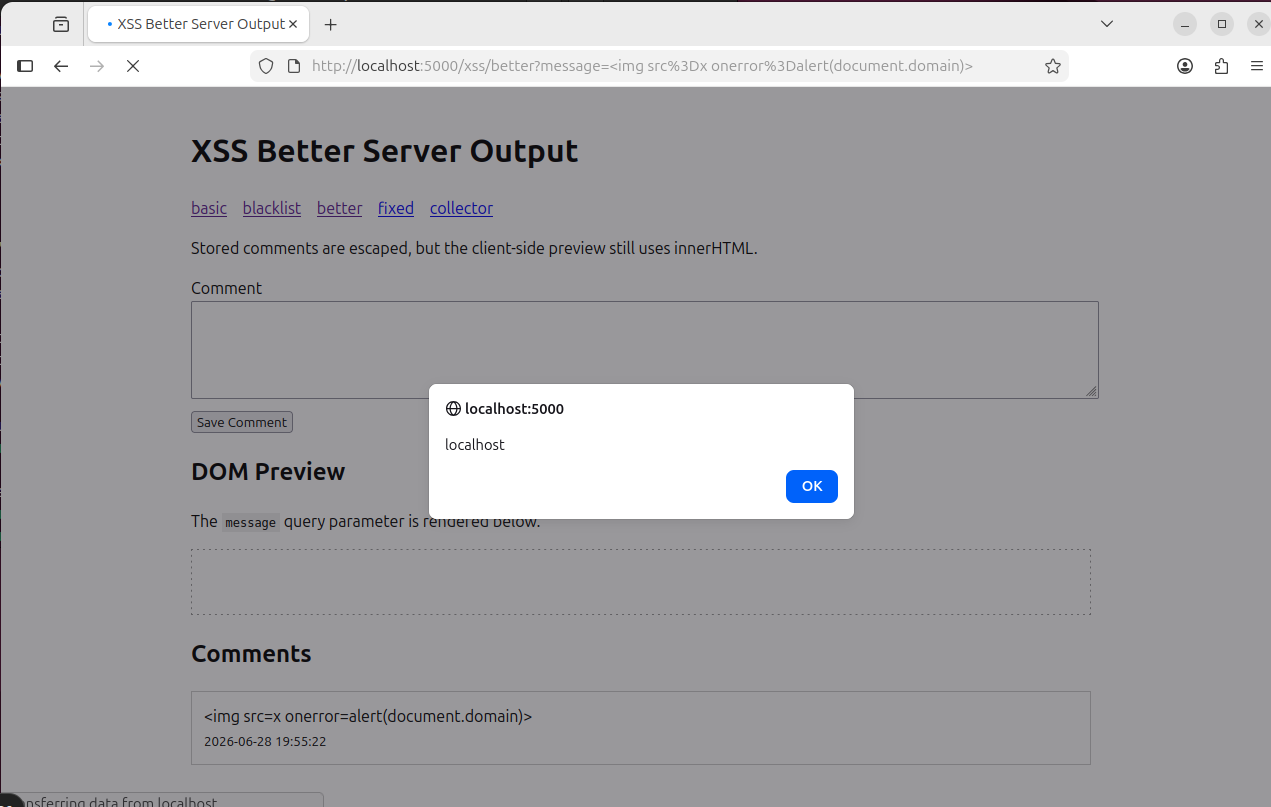This screenshot has height=807, width=1271.
Task: Go back with the back arrow
Action: click(x=61, y=66)
